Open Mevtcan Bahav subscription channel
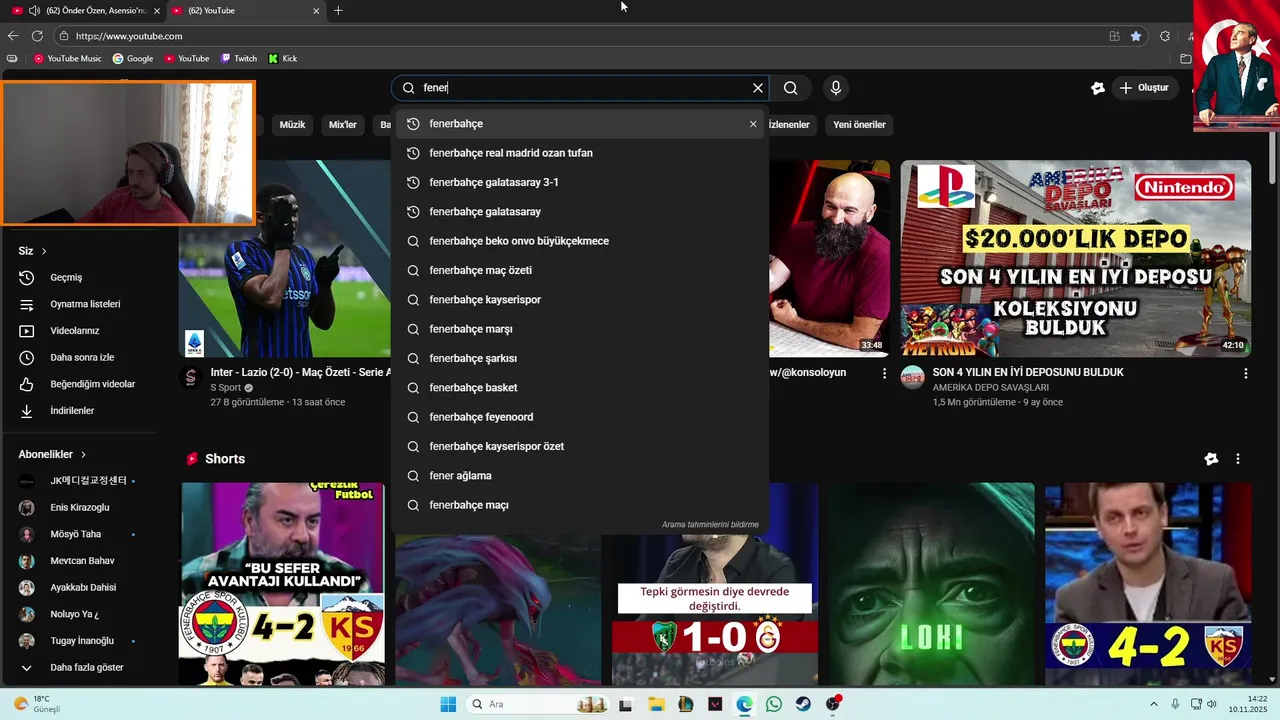This screenshot has width=1280, height=720. click(80, 561)
